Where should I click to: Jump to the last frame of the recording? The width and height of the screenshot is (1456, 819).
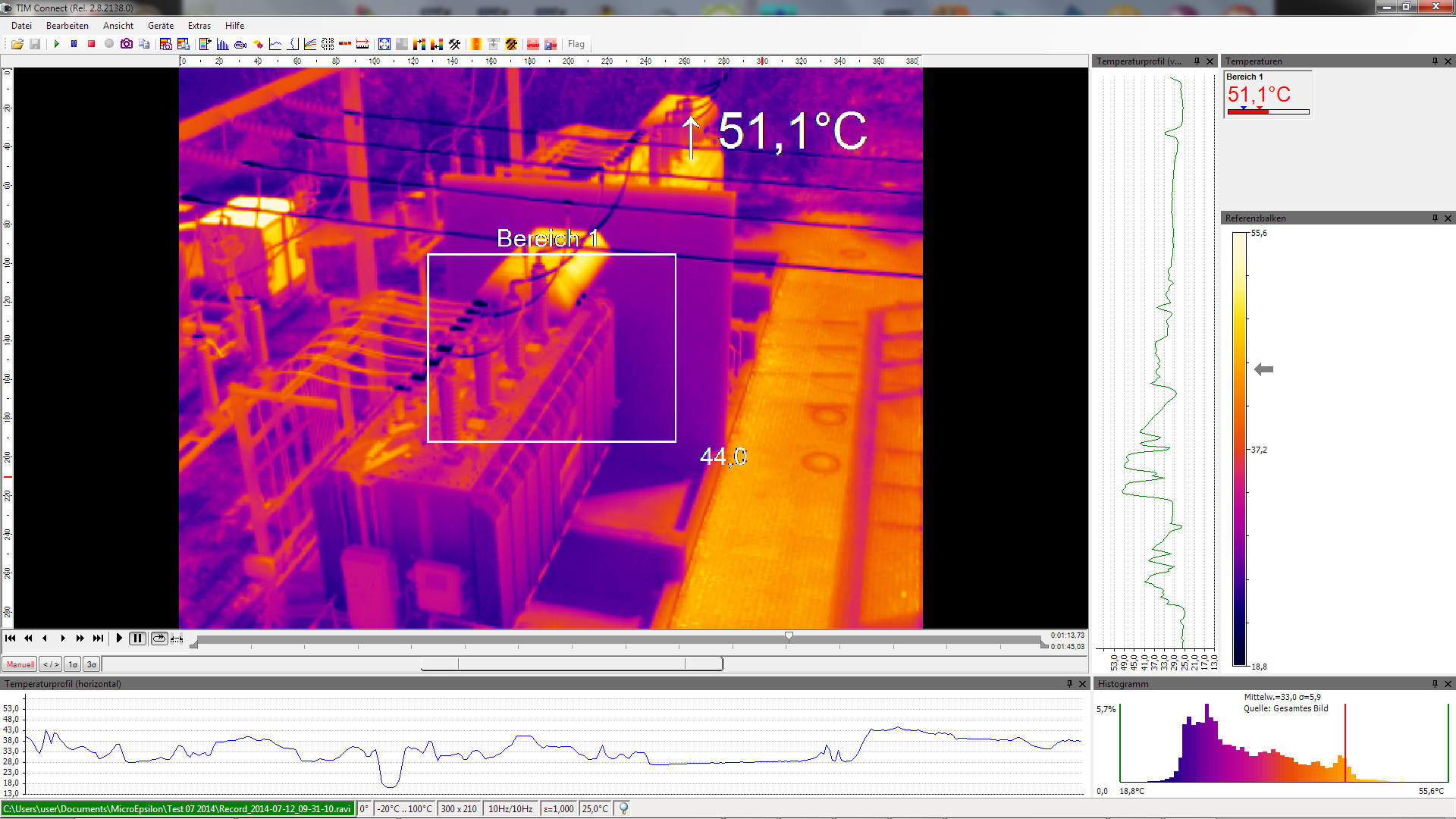coord(98,639)
